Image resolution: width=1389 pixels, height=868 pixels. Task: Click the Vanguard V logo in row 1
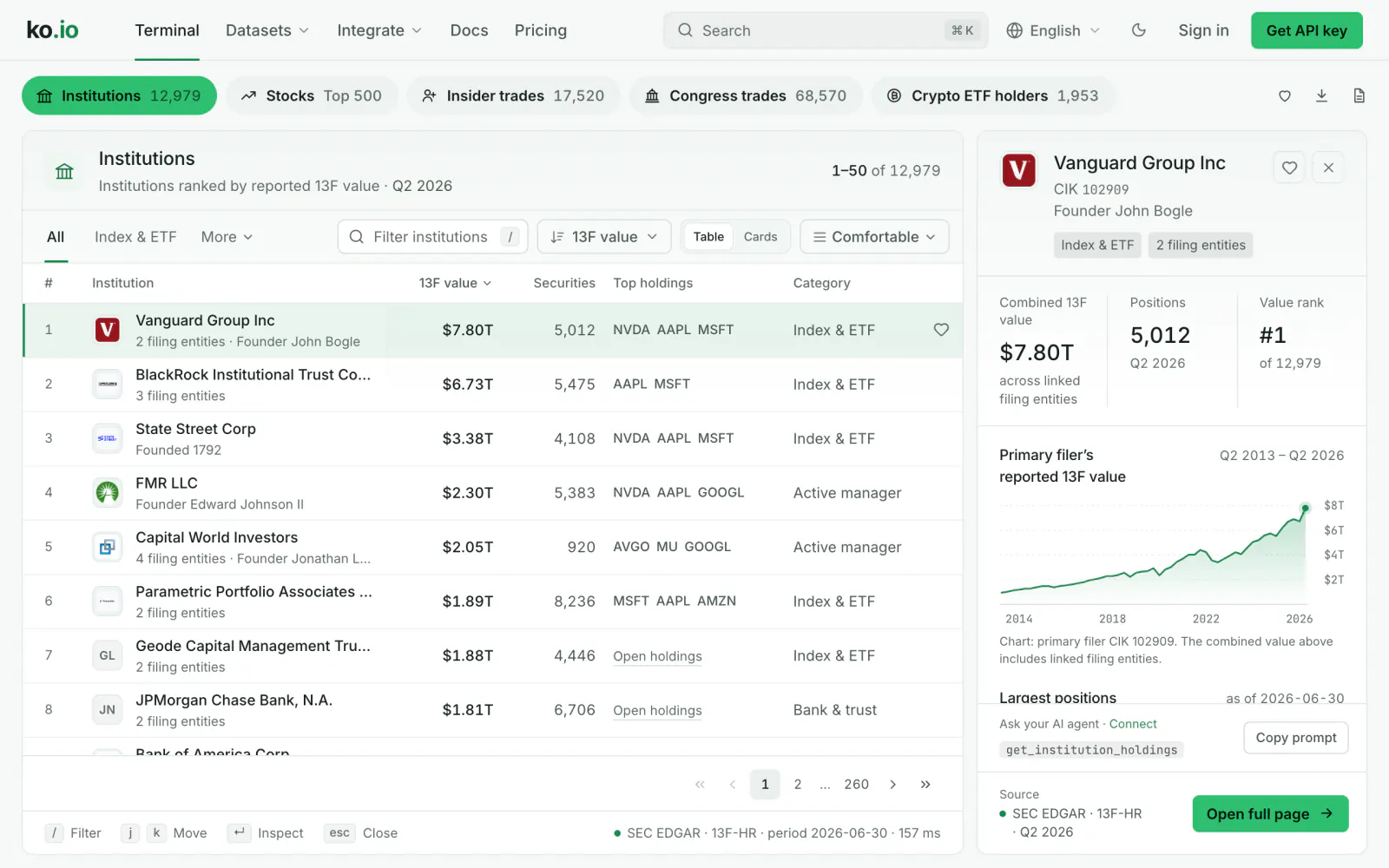[107, 330]
